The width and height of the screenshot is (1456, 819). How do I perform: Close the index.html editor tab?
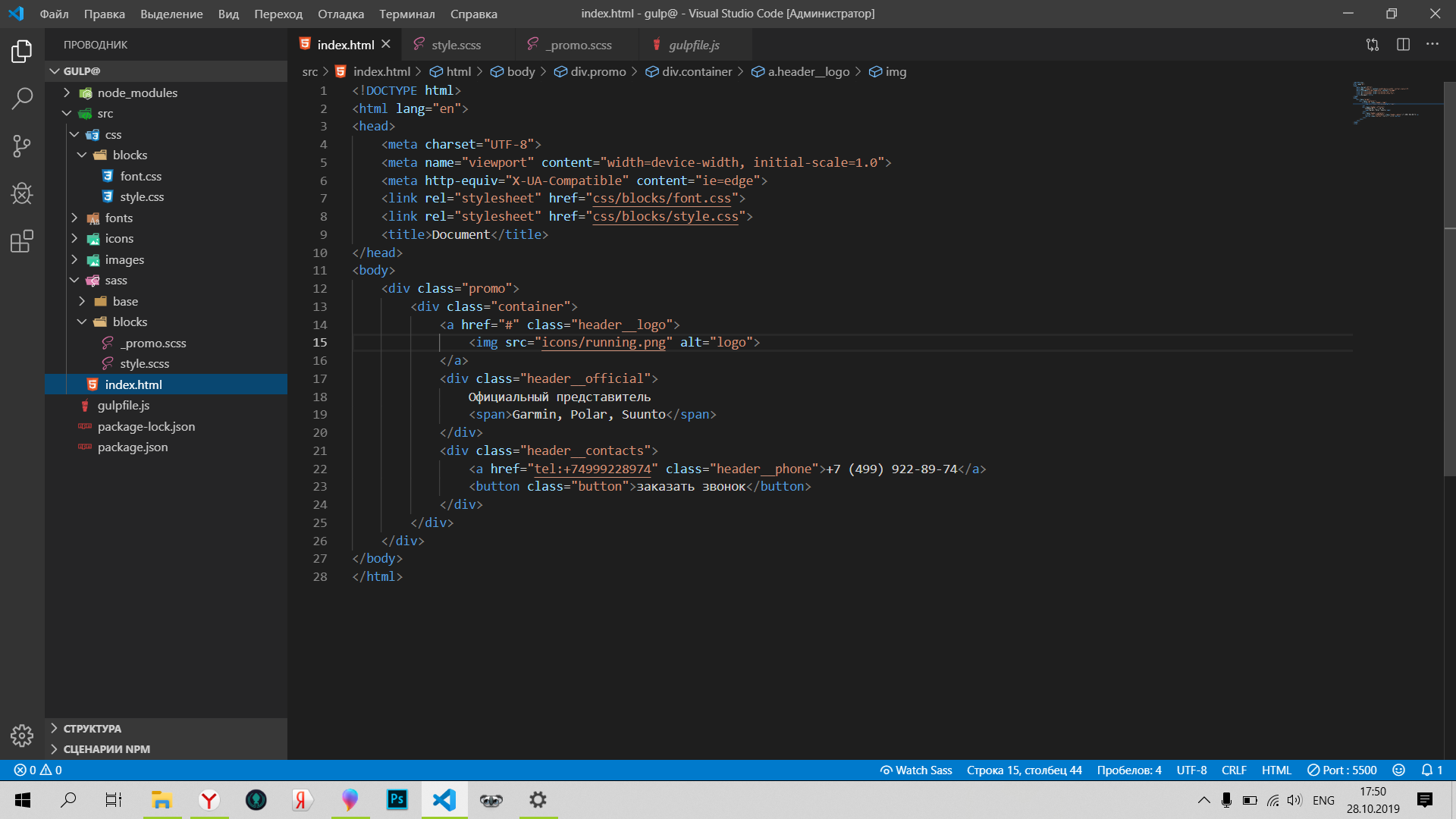(x=386, y=45)
